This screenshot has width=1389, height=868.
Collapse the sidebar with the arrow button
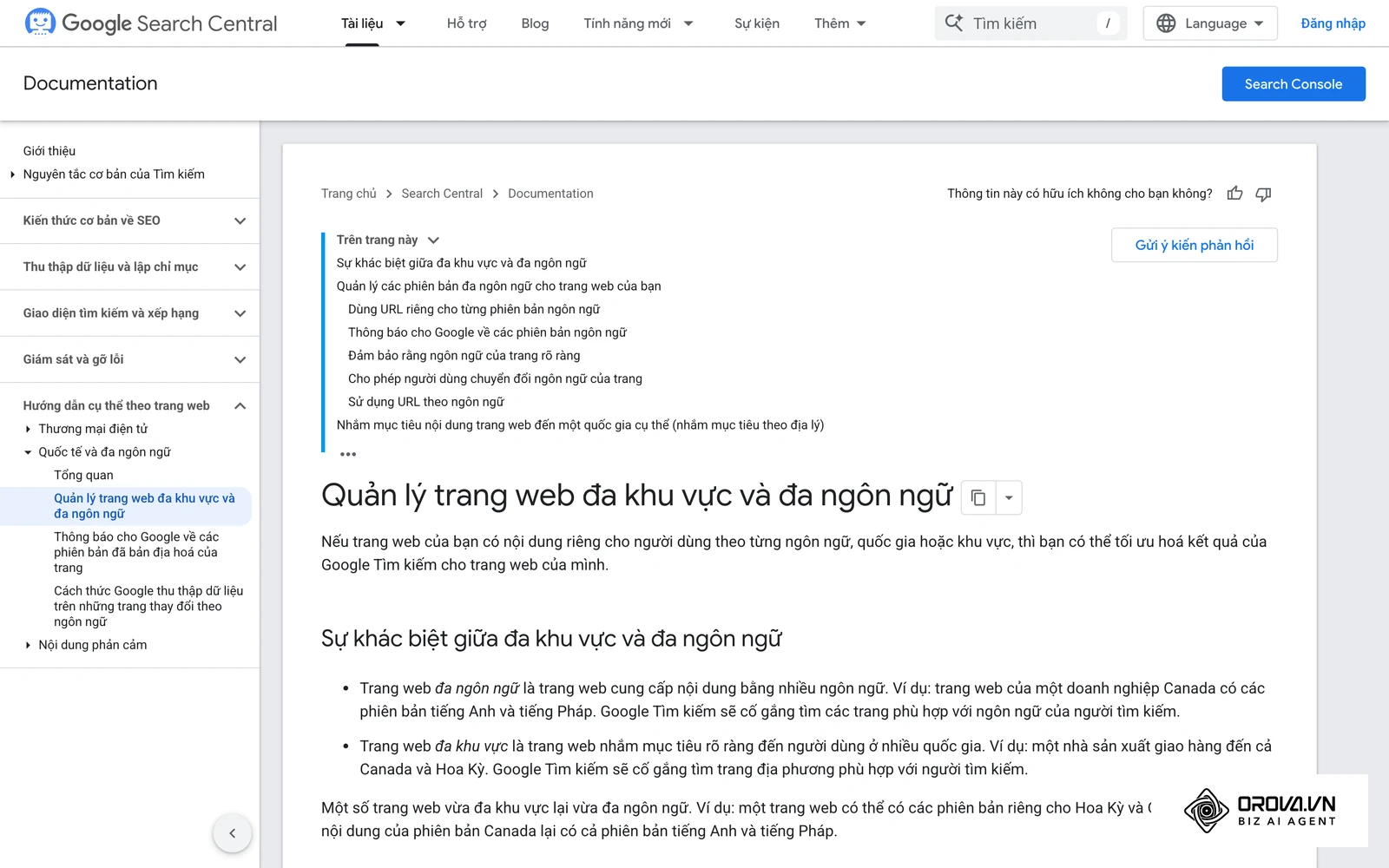coord(232,833)
